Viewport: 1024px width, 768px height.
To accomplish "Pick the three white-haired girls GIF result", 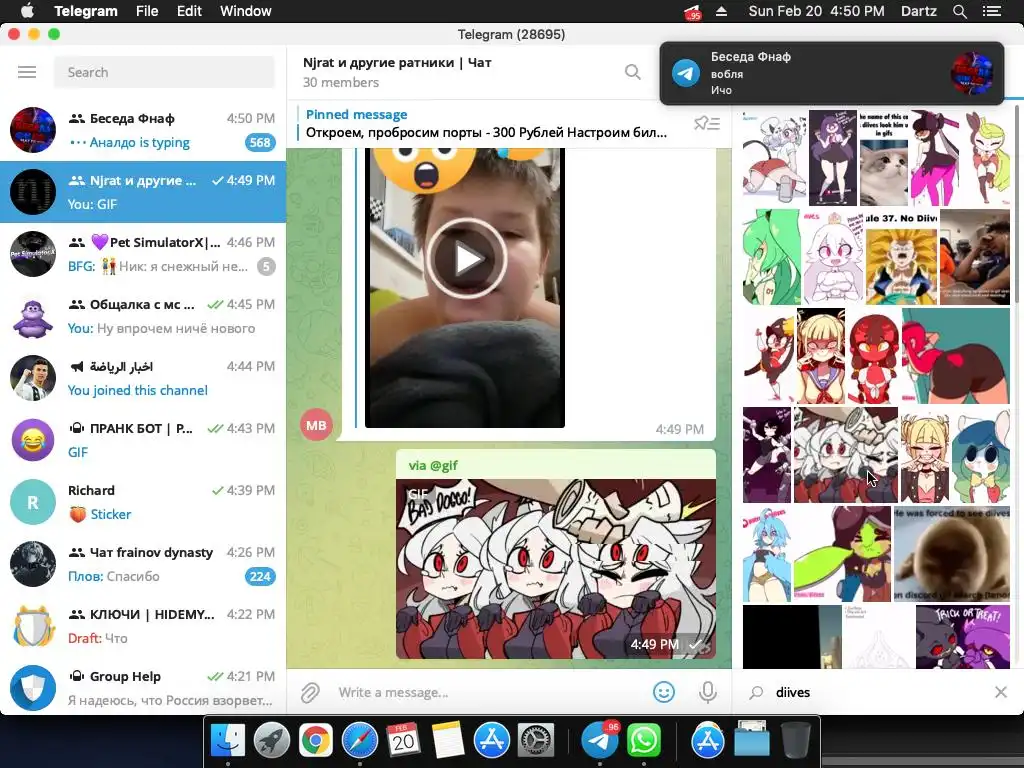I will tap(845, 455).
